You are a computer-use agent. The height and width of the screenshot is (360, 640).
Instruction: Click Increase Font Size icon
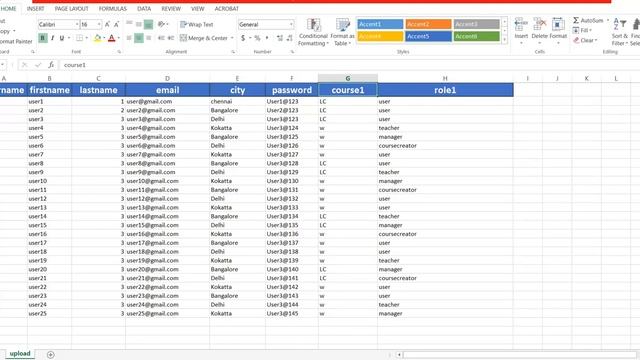tap(107, 24)
